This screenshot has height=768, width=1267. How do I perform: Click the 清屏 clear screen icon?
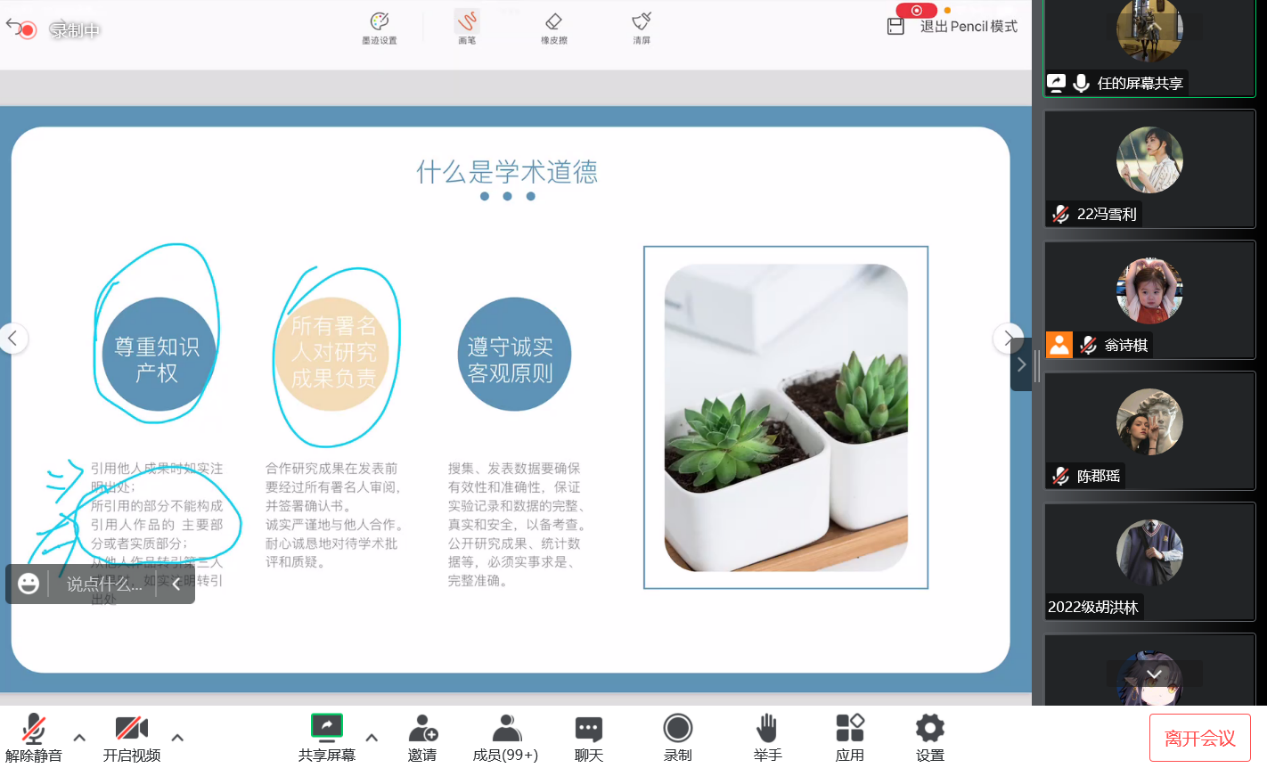click(x=641, y=27)
